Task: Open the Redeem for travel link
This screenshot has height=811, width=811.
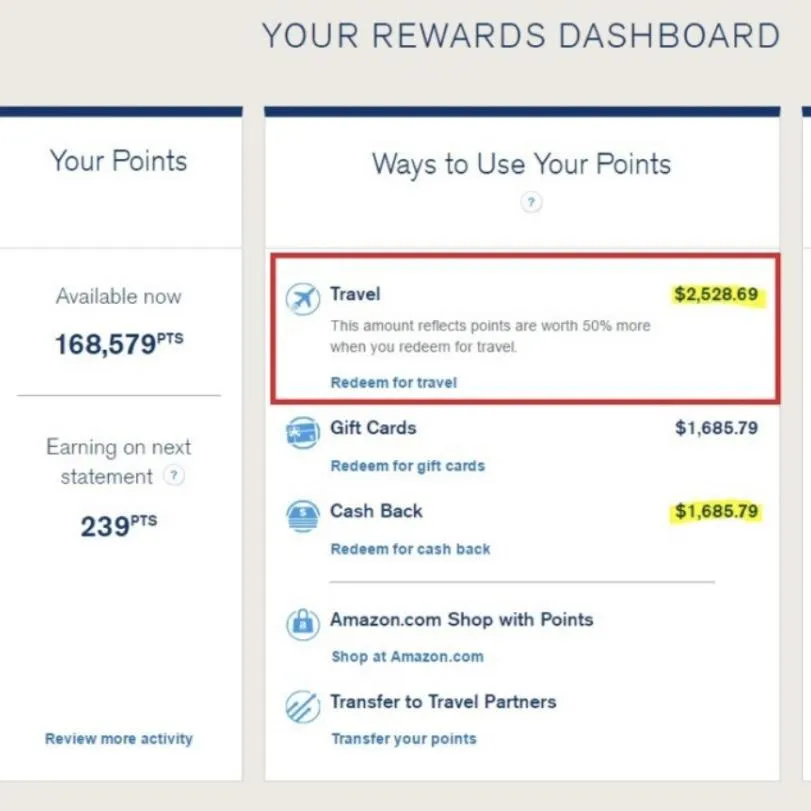Action: [394, 383]
